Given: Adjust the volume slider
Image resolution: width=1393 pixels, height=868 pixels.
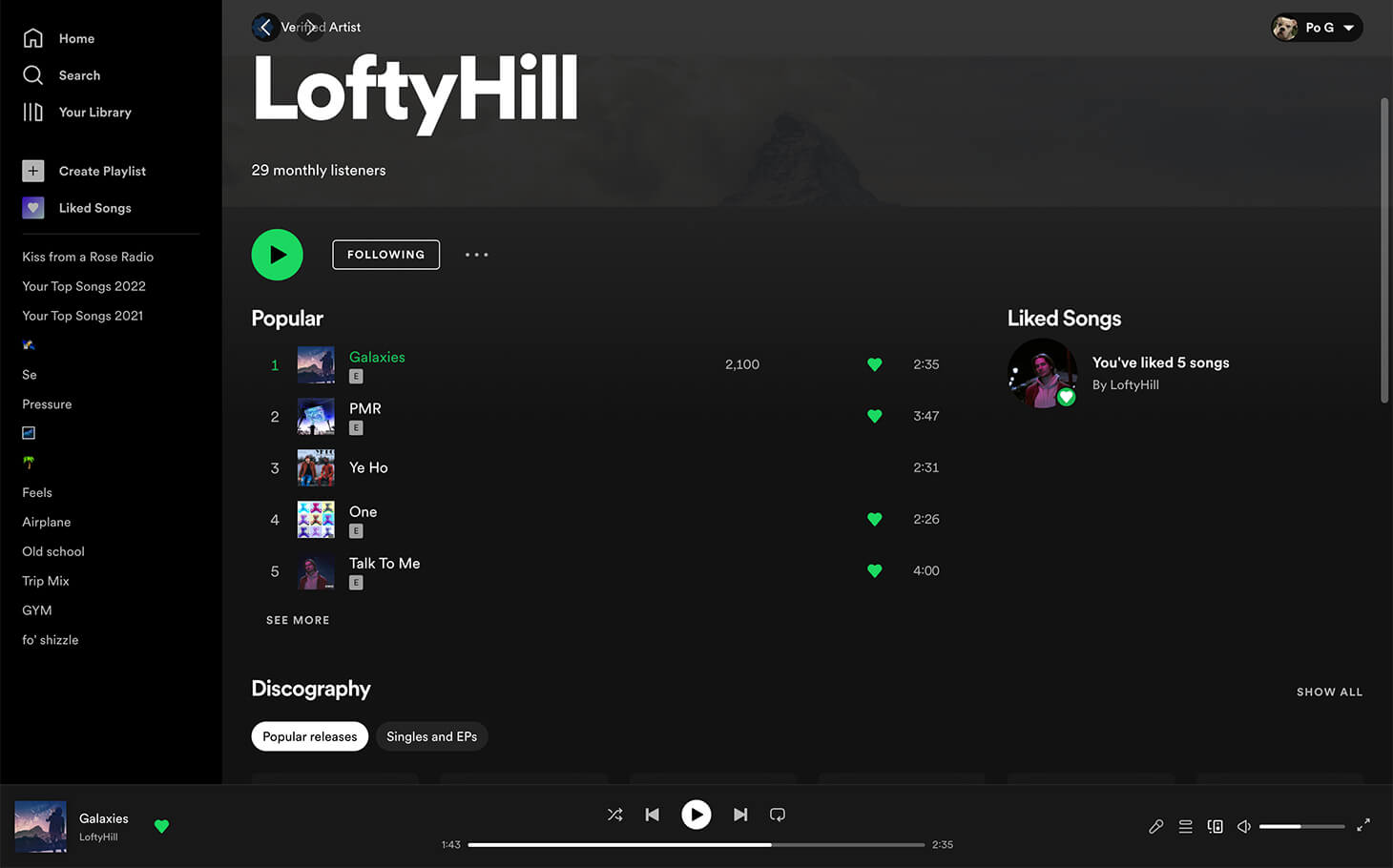Looking at the screenshot, I should tap(1300, 826).
